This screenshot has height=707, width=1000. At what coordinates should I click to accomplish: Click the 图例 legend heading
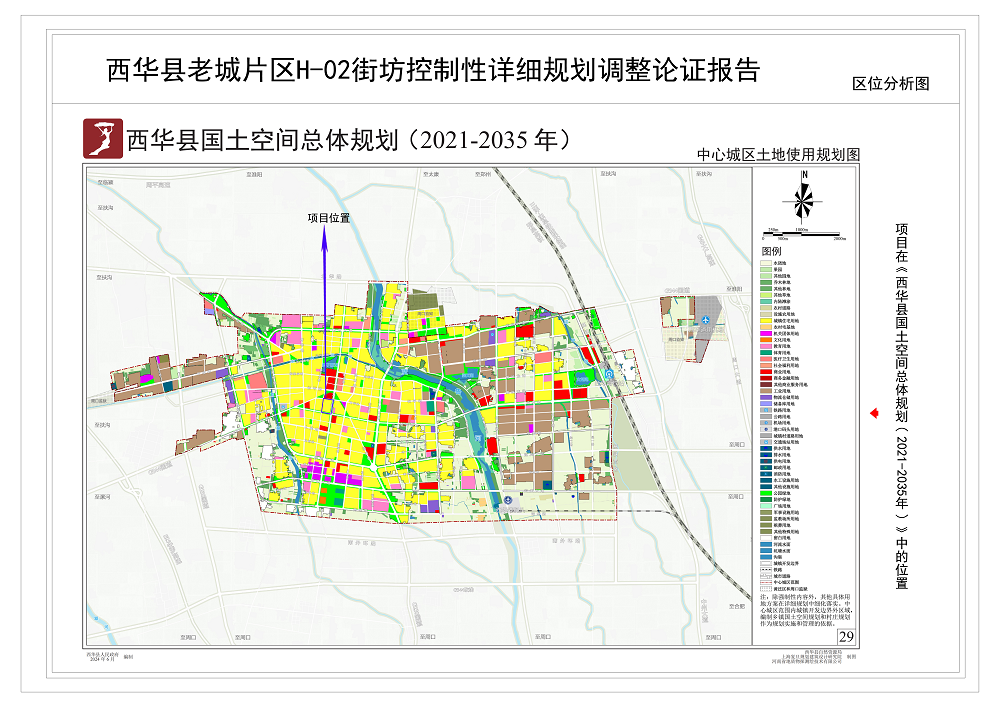771,251
